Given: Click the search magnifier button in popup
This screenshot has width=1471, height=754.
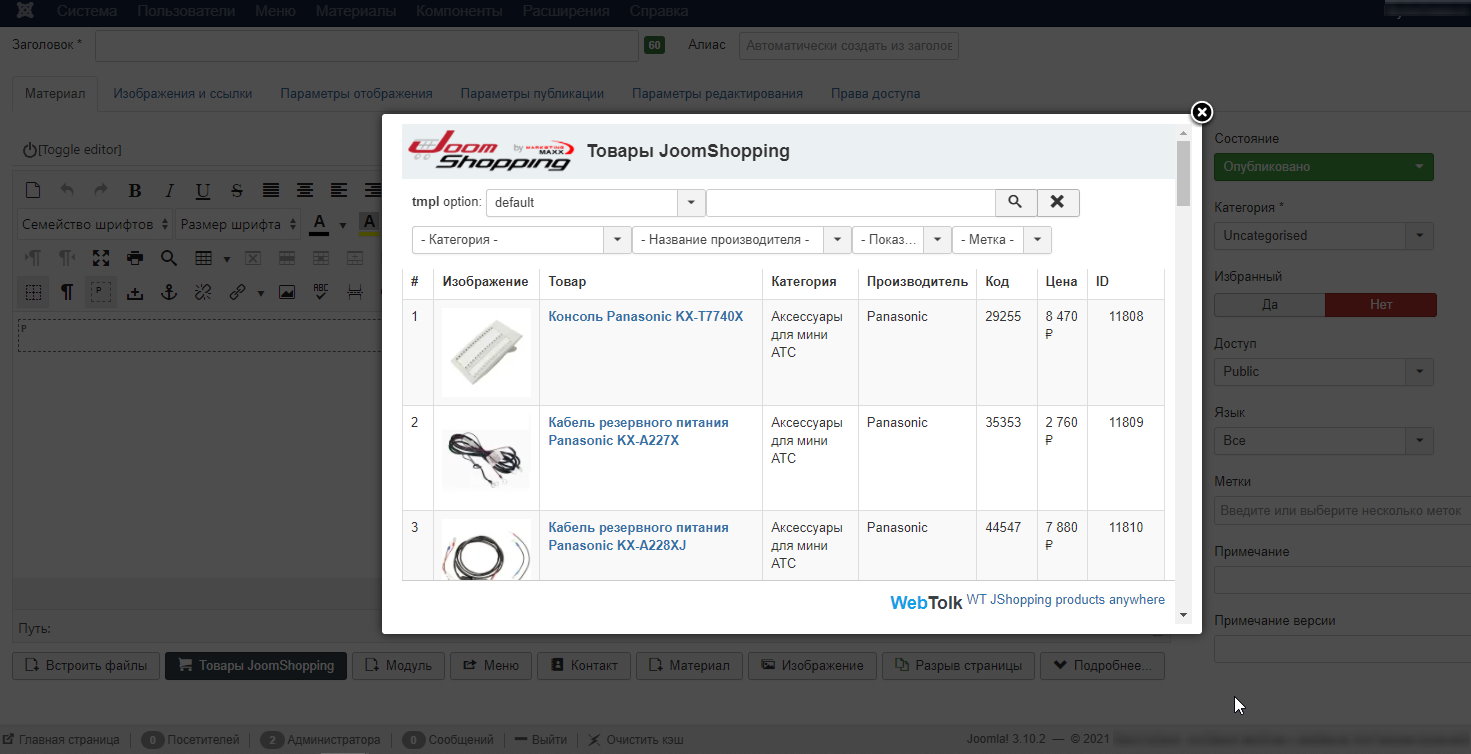Looking at the screenshot, I should [x=1015, y=202].
